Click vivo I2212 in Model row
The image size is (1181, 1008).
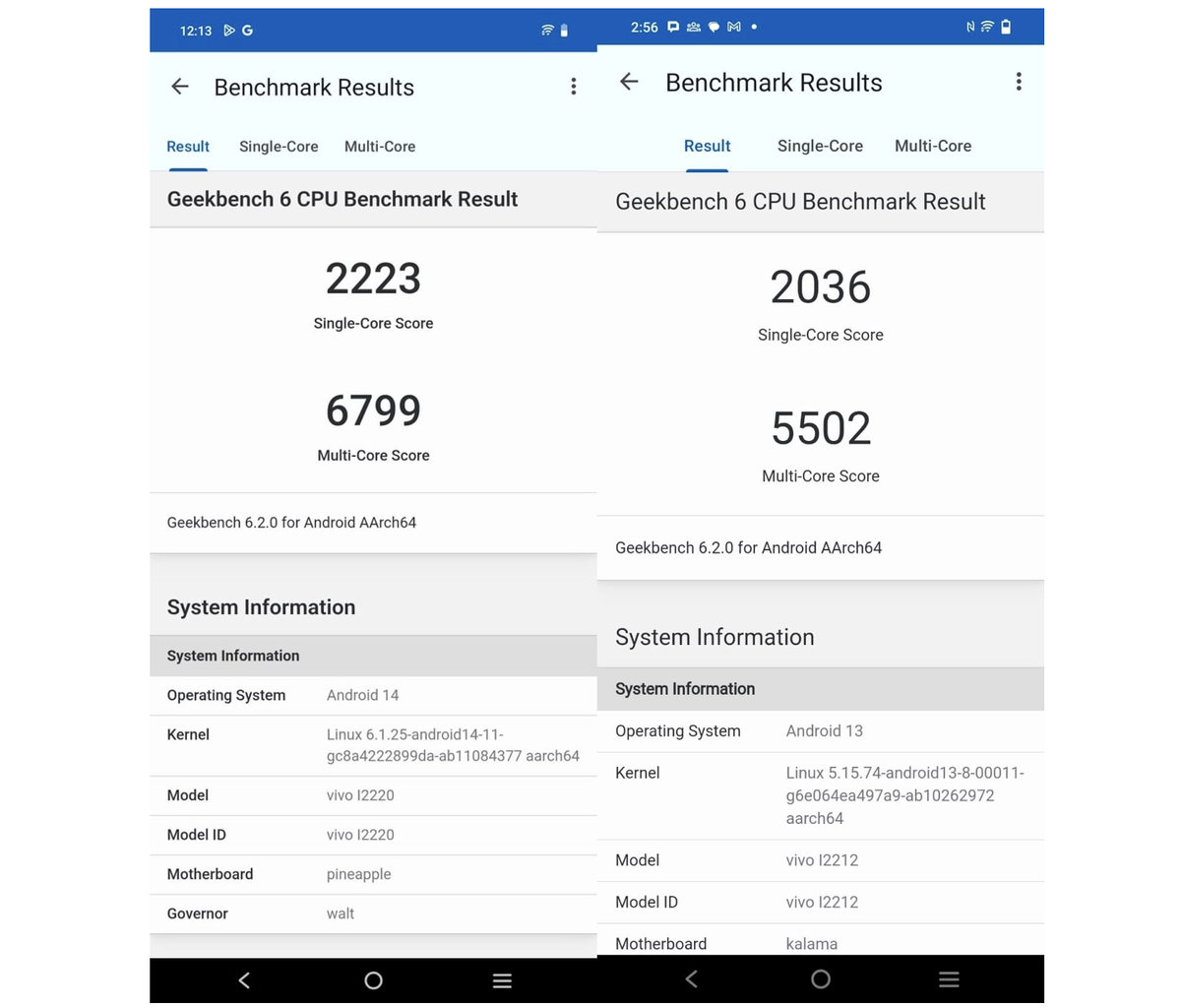pyautogui.click(x=822, y=860)
